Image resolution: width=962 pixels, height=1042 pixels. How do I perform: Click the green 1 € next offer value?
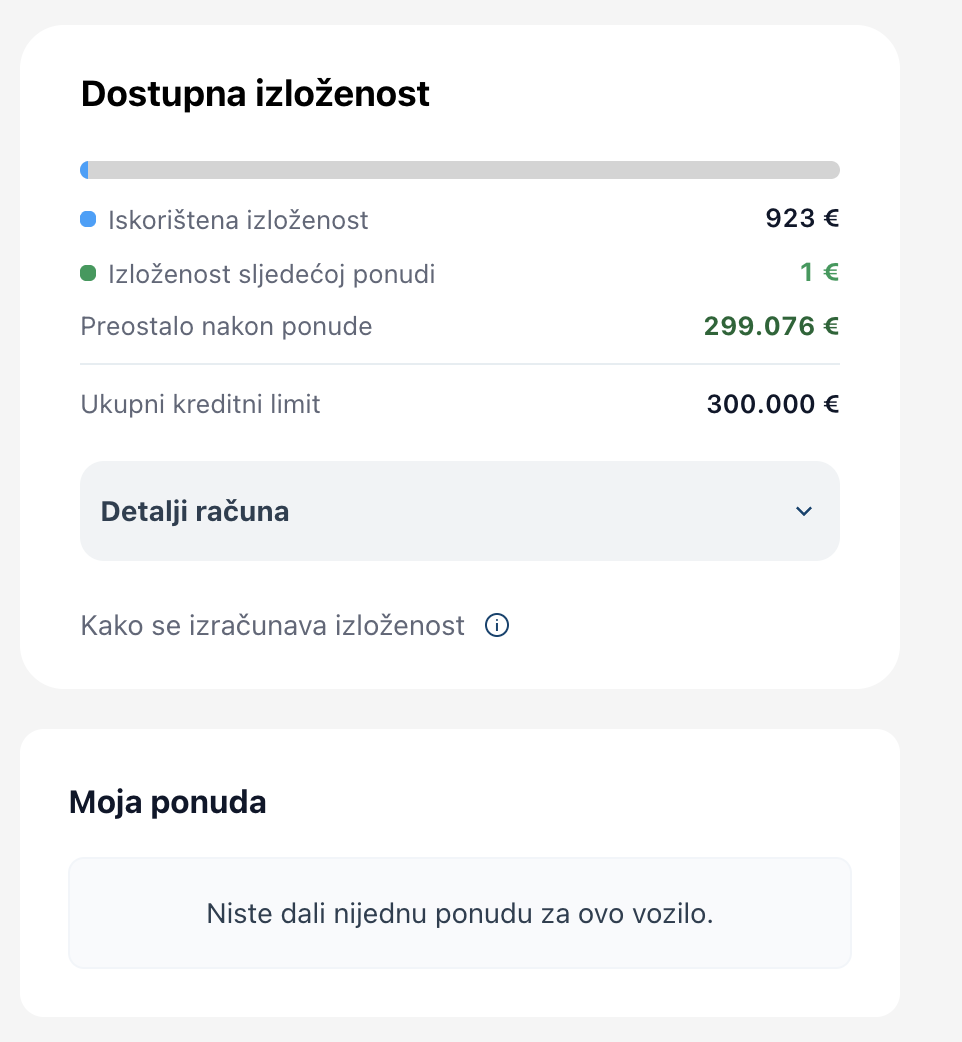click(819, 272)
